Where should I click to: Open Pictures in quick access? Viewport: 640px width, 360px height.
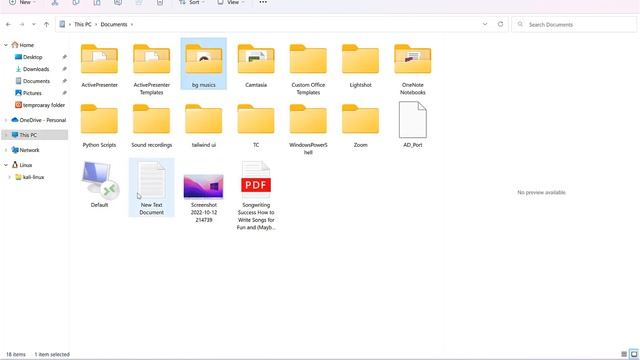(x=32, y=93)
